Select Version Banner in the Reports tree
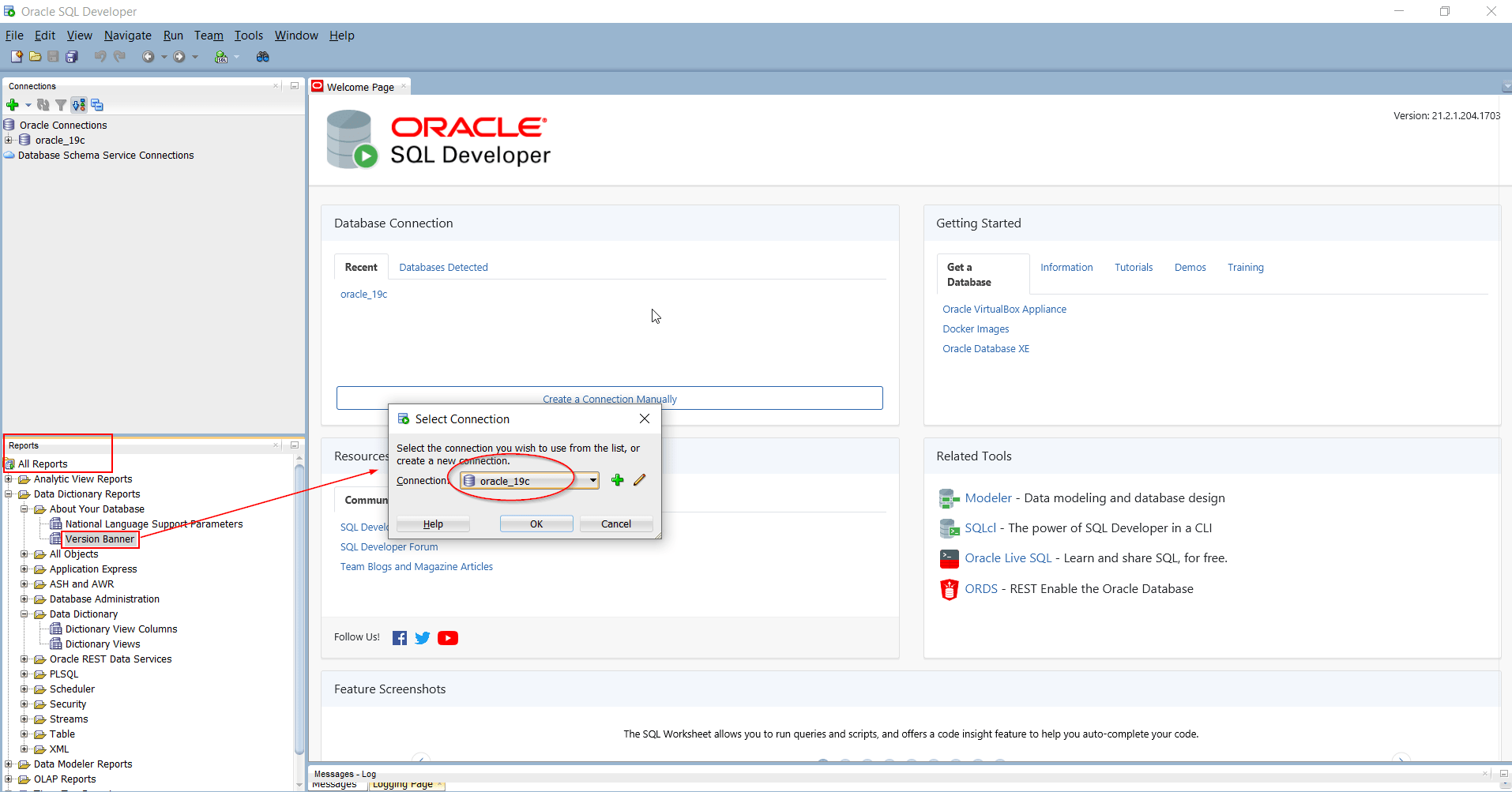The width and height of the screenshot is (1512, 792). tap(100, 539)
